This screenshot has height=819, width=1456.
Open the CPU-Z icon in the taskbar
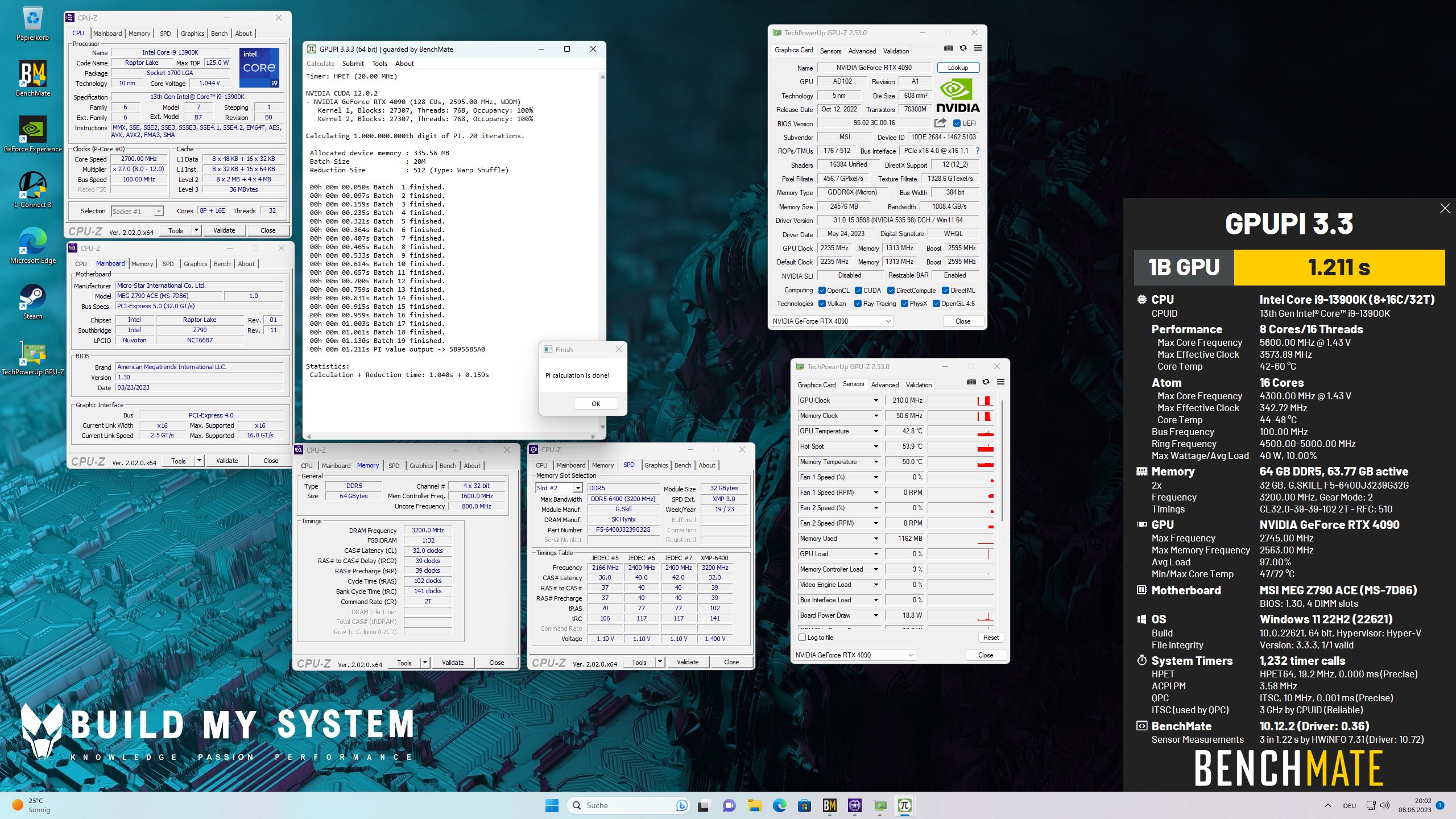pyautogui.click(x=854, y=805)
